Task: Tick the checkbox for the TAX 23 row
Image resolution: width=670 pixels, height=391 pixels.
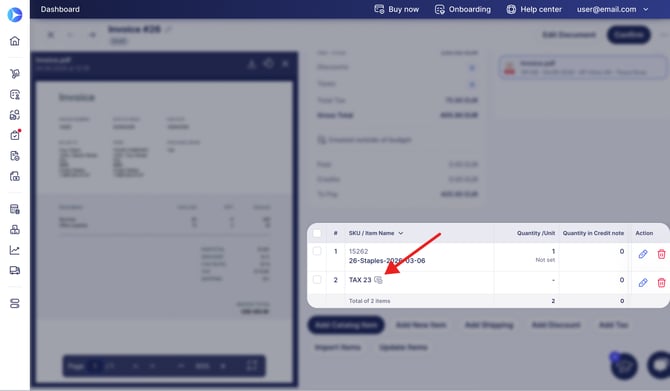Action: point(317,279)
